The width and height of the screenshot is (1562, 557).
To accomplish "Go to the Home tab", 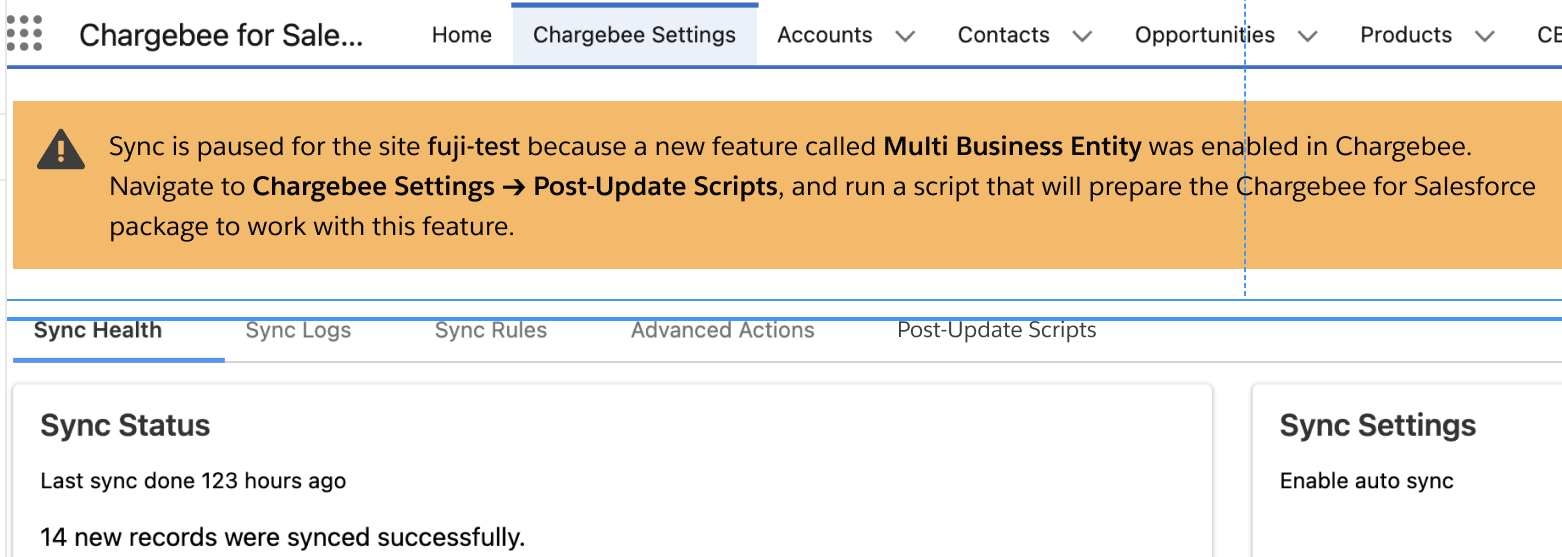I will click(x=461, y=35).
